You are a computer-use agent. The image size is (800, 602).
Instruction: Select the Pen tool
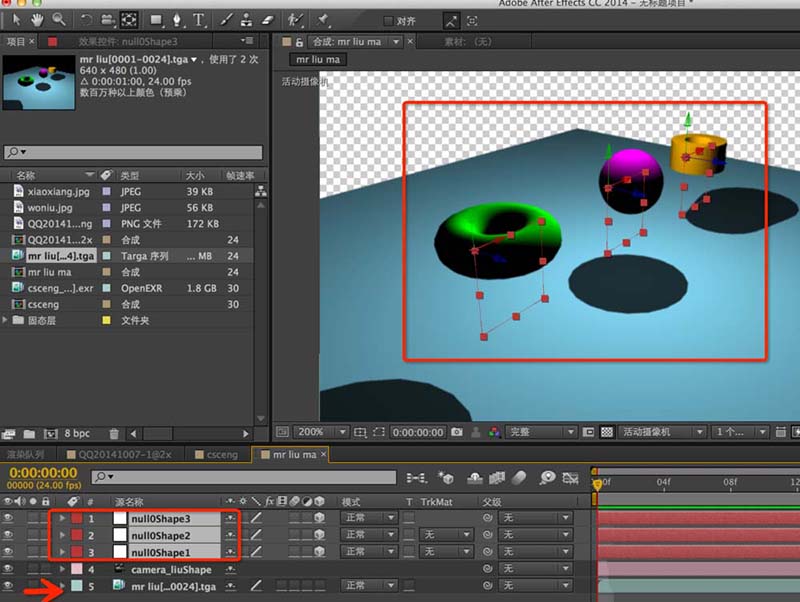pyautogui.click(x=177, y=19)
